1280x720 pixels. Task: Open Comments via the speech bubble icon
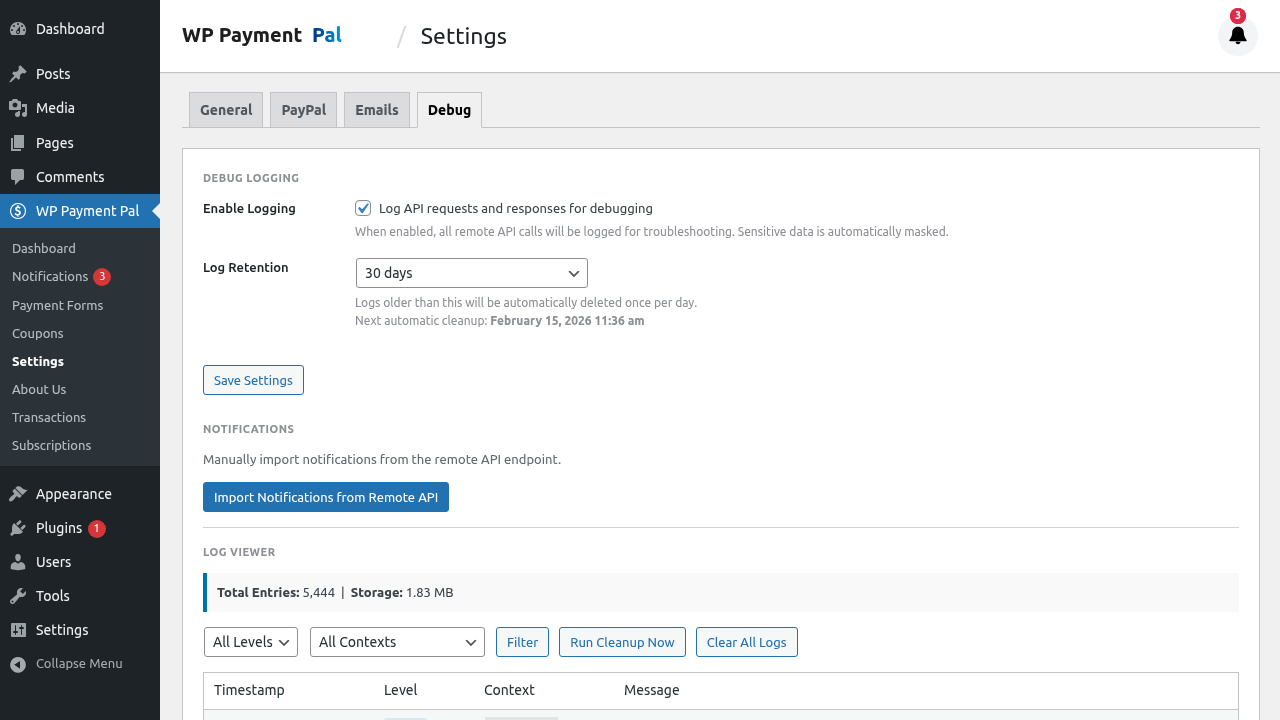[16, 176]
